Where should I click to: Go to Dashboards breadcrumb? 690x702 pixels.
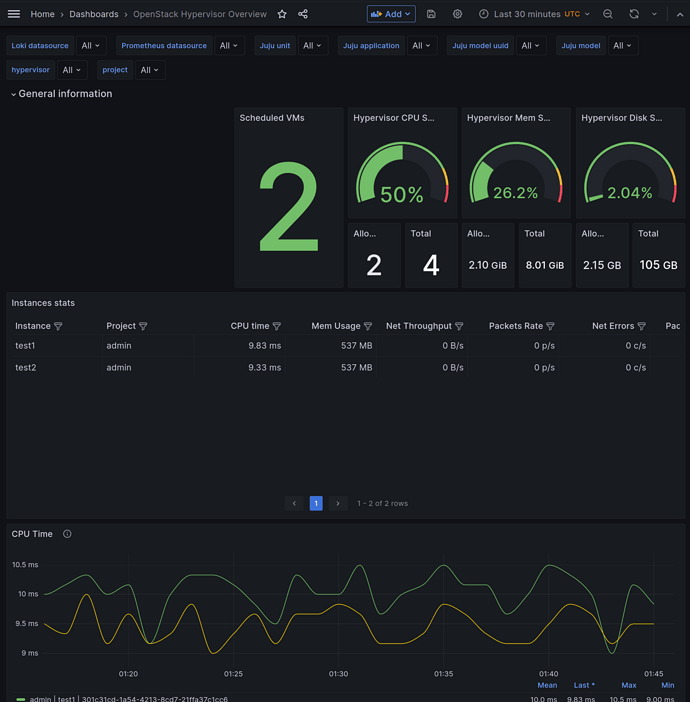[x=94, y=14]
